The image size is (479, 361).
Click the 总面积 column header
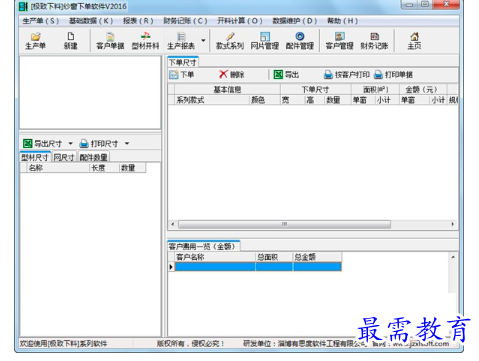coord(274,257)
